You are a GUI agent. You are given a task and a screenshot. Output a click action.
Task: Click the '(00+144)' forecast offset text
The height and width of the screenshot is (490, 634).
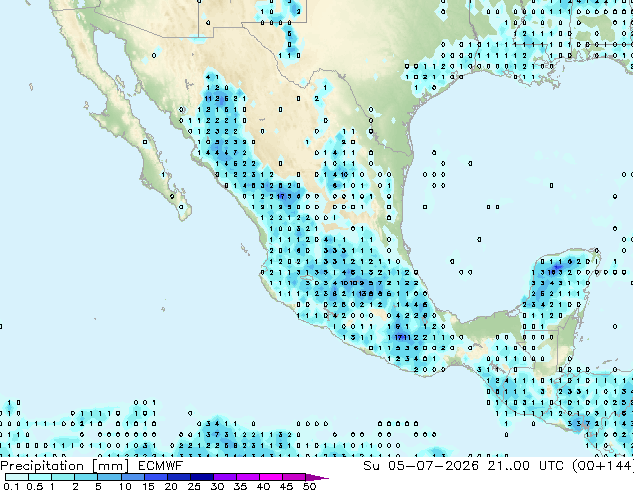click(x=603, y=466)
